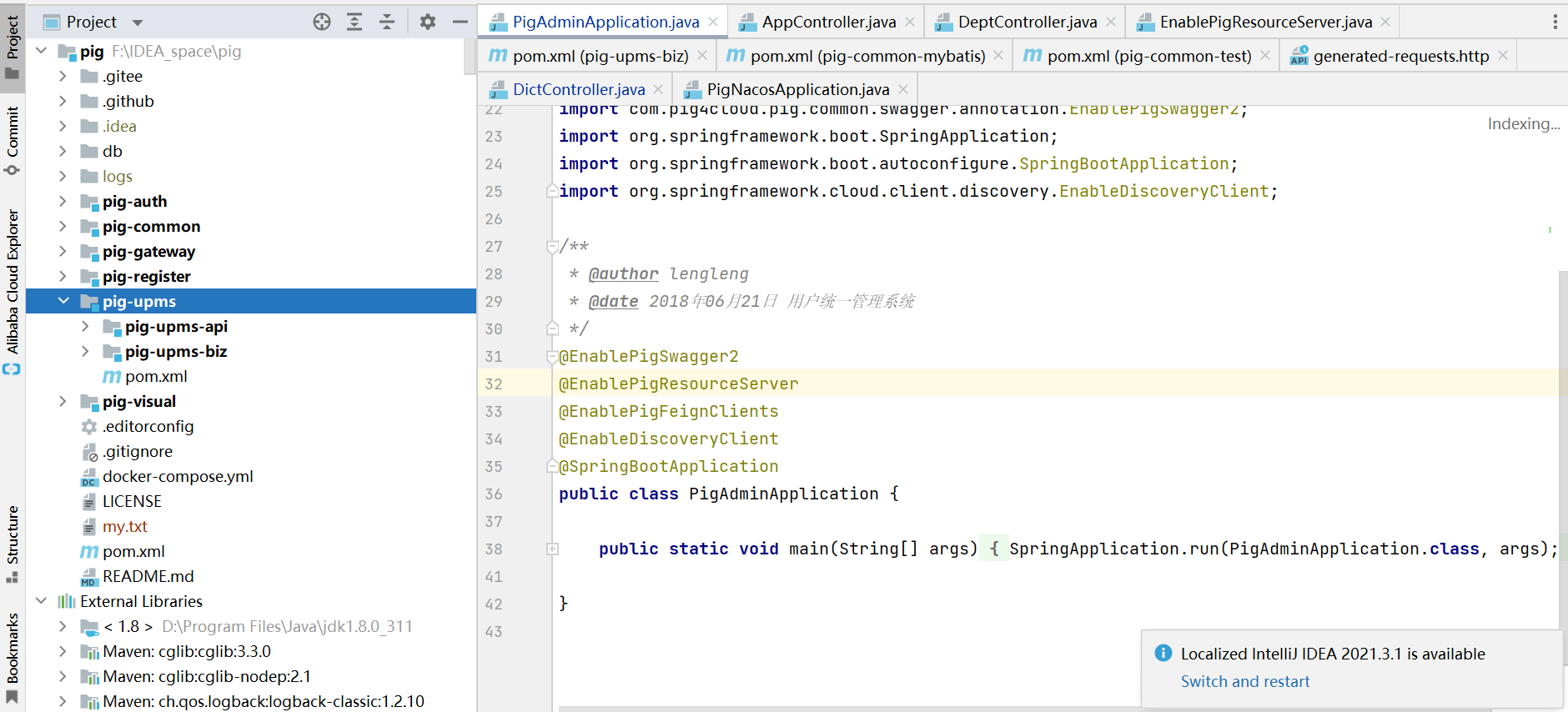
Task: Close PigNacosApplication.java tab
Action: pos(903,89)
